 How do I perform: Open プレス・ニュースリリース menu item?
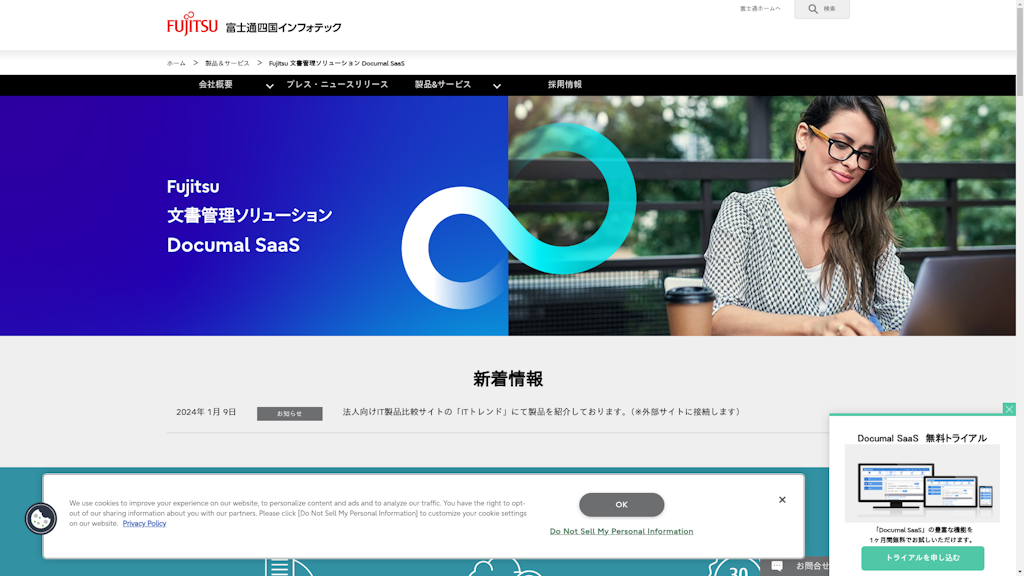(337, 85)
